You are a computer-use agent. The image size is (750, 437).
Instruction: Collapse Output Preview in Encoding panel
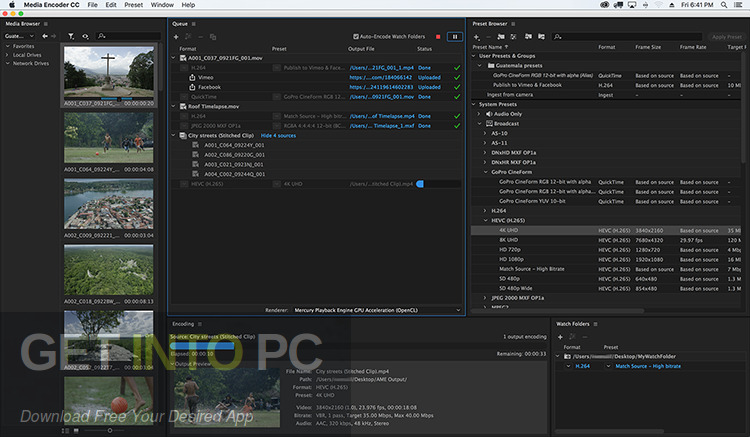[173, 364]
